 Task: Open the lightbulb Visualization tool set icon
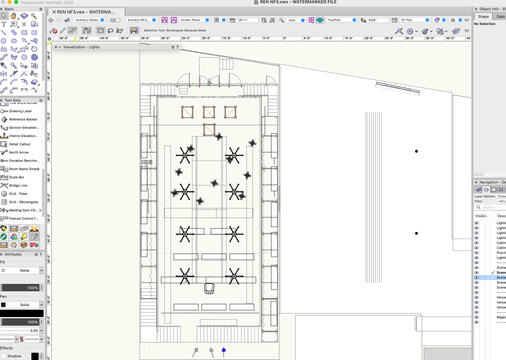24,237
